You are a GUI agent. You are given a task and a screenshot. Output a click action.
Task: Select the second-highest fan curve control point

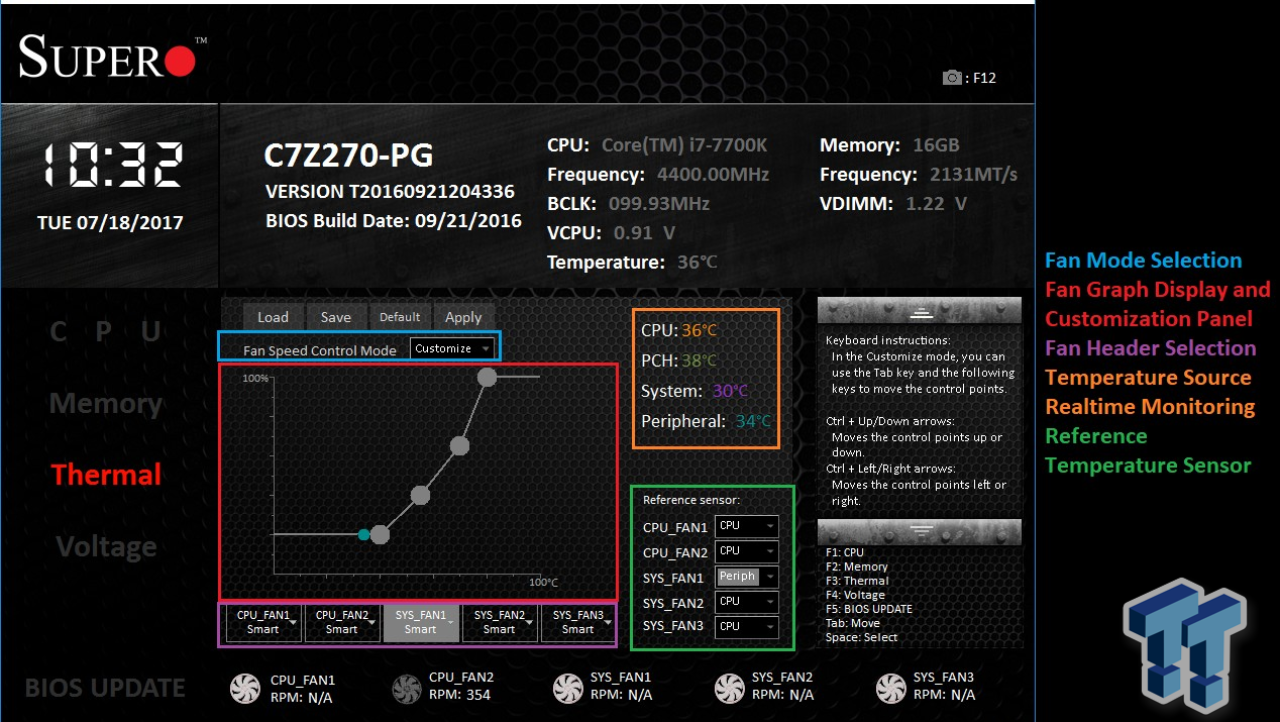point(459,446)
